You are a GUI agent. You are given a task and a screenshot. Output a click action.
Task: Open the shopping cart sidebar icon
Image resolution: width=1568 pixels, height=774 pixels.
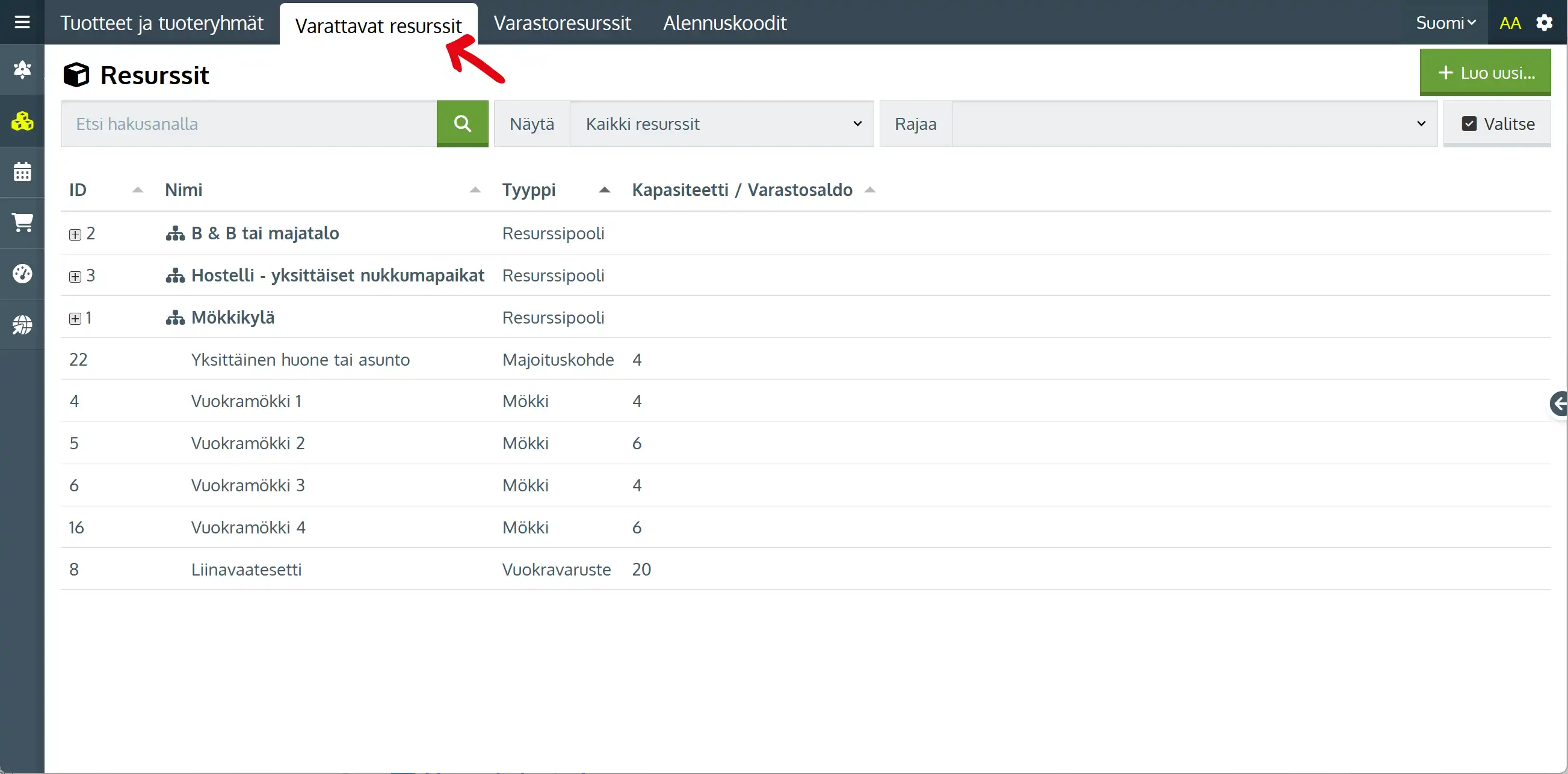pos(22,222)
